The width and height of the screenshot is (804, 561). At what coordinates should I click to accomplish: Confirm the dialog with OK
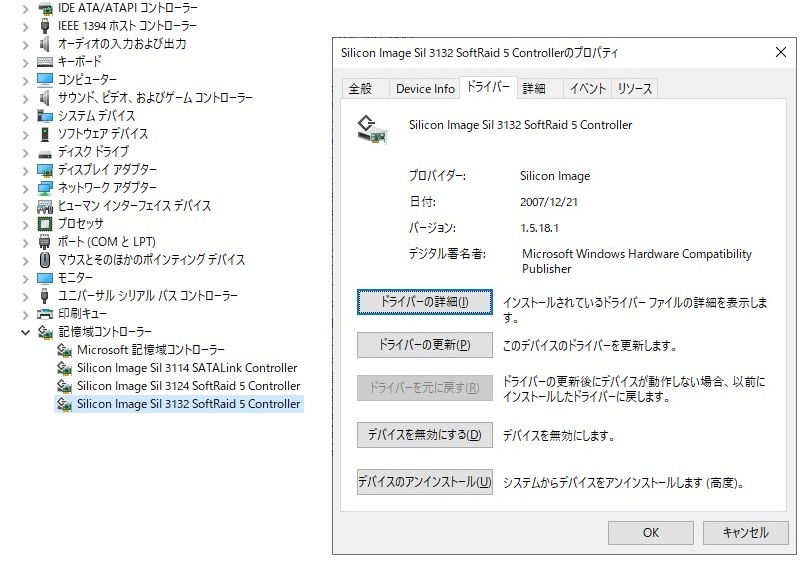pyautogui.click(x=651, y=533)
